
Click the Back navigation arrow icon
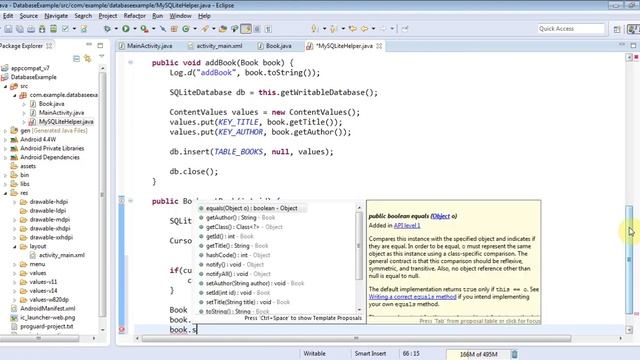(364, 29)
